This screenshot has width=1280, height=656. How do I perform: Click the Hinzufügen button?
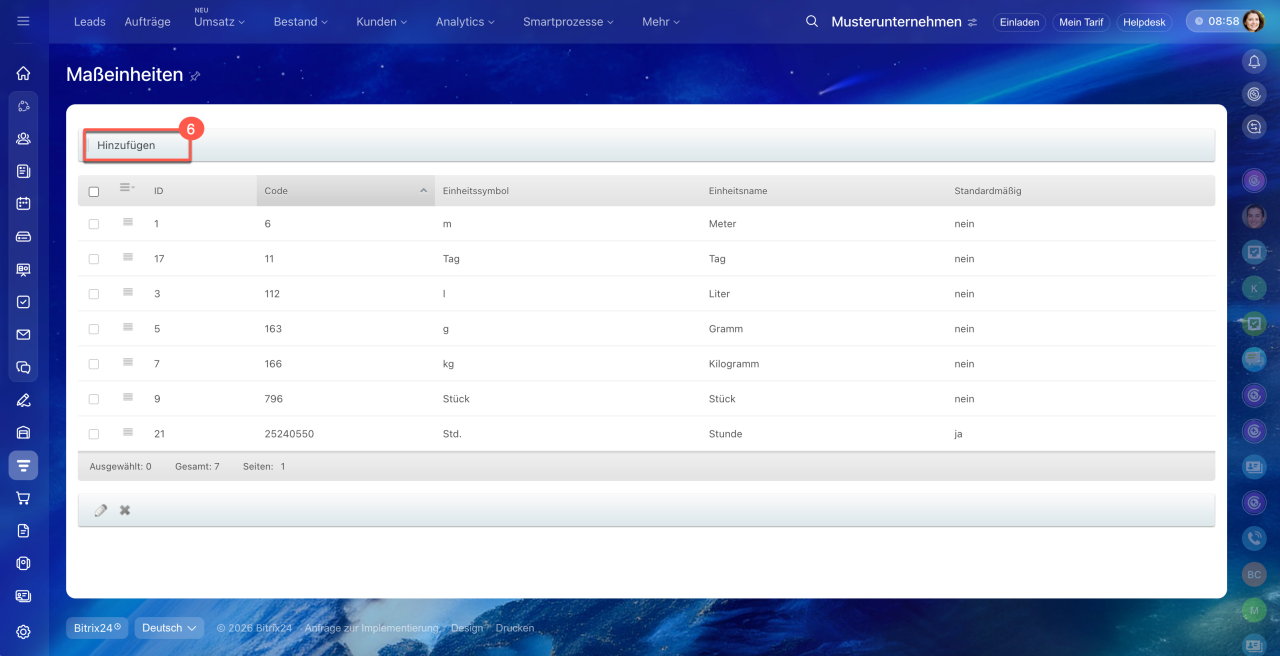tap(126, 145)
